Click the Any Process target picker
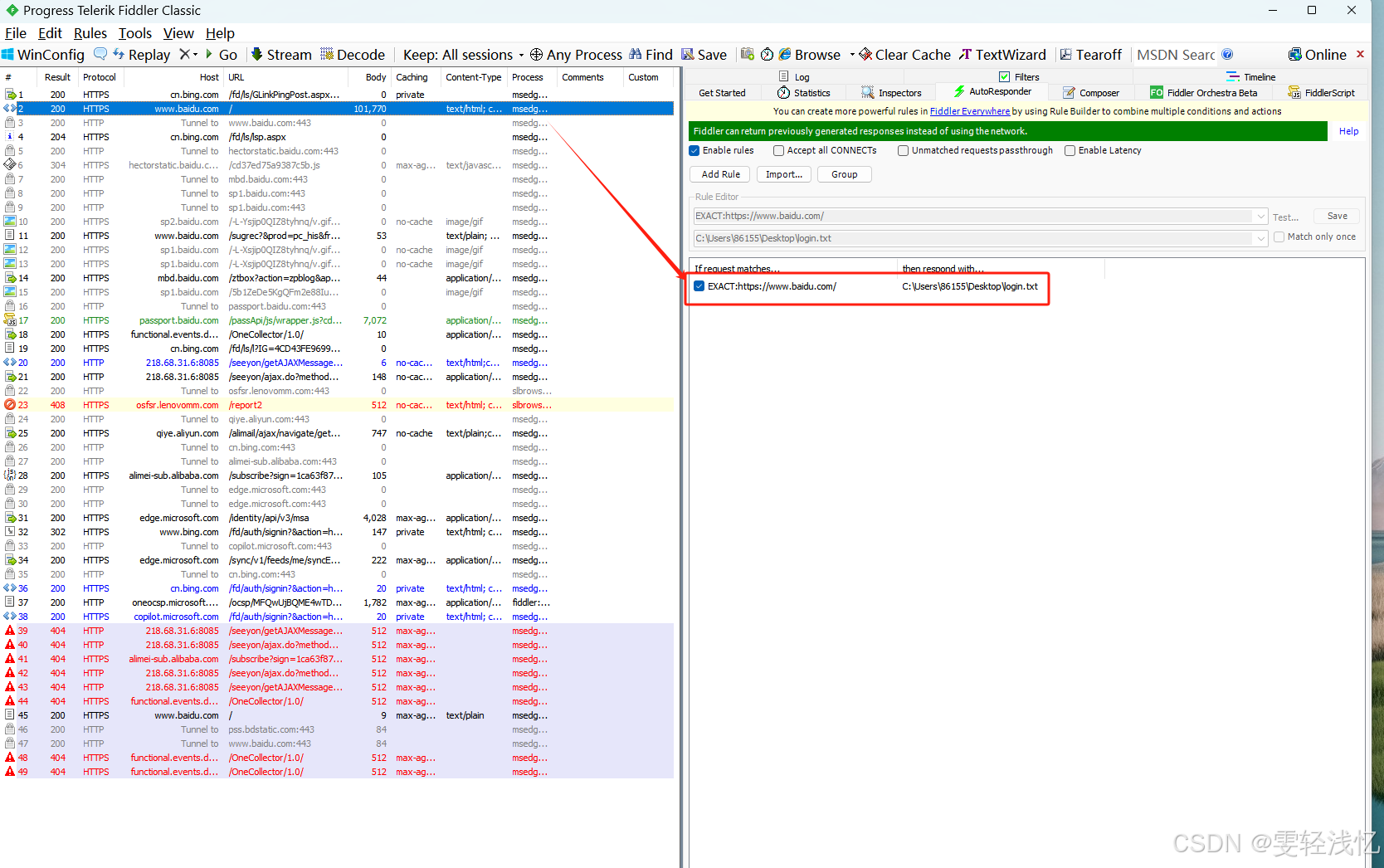 click(576, 55)
